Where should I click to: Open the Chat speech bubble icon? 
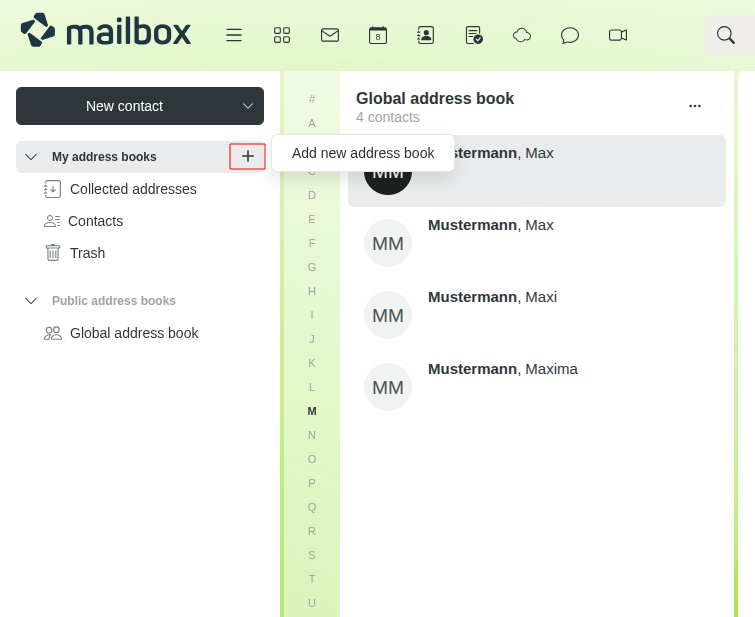tap(570, 35)
